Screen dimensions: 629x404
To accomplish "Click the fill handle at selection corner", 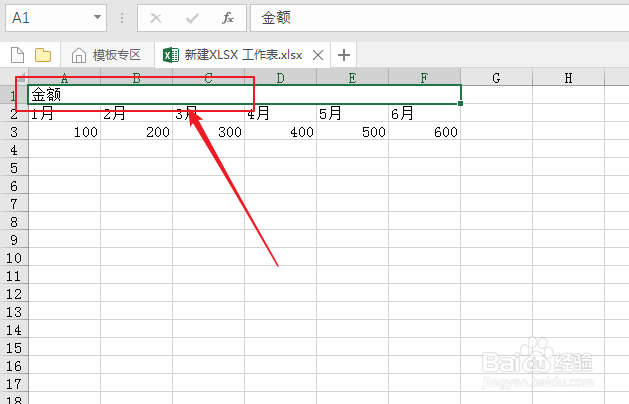I will click(460, 104).
